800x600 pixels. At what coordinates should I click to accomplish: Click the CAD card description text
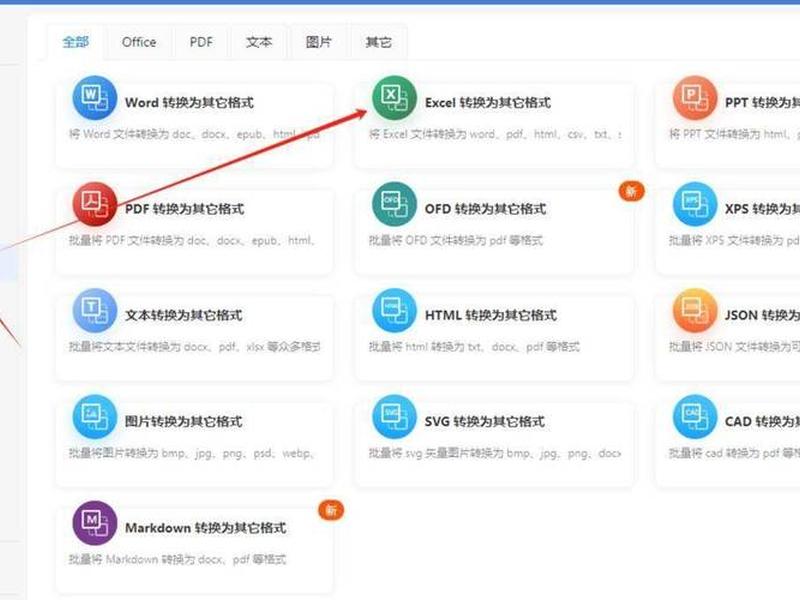click(x=734, y=453)
